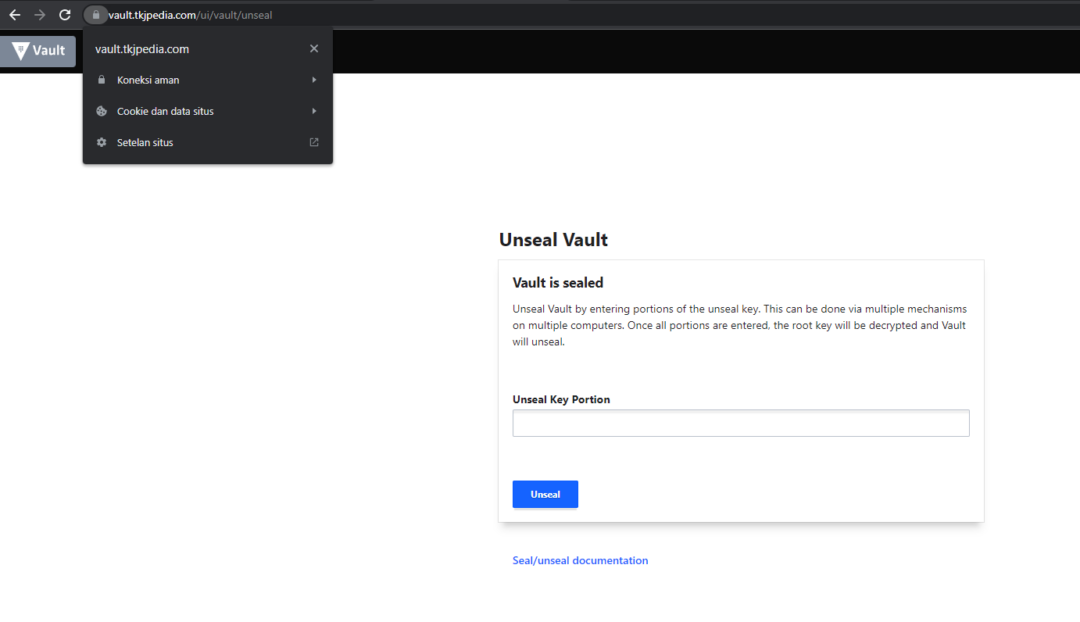Click the Unseal Key Portion input field
1080x622 pixels.
point(740,422)
